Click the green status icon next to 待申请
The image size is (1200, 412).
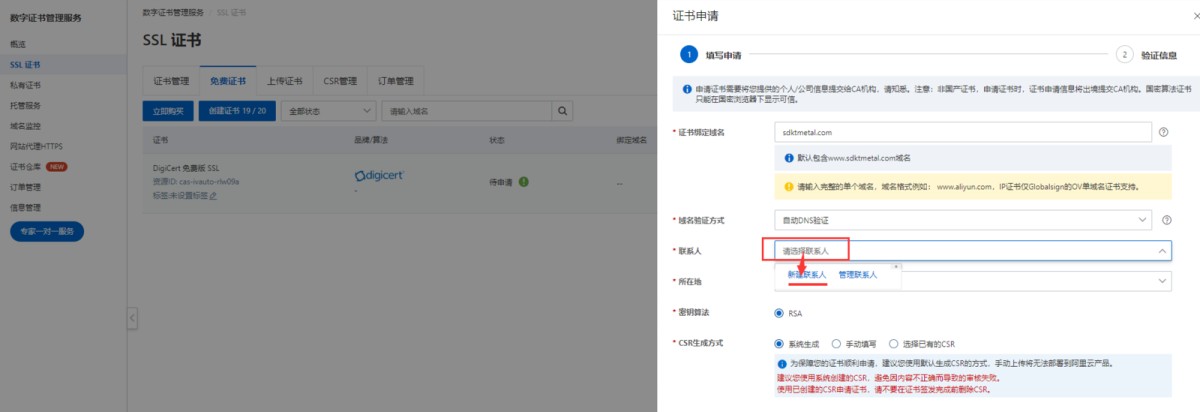pyautogui.click(x=524, y=181)
